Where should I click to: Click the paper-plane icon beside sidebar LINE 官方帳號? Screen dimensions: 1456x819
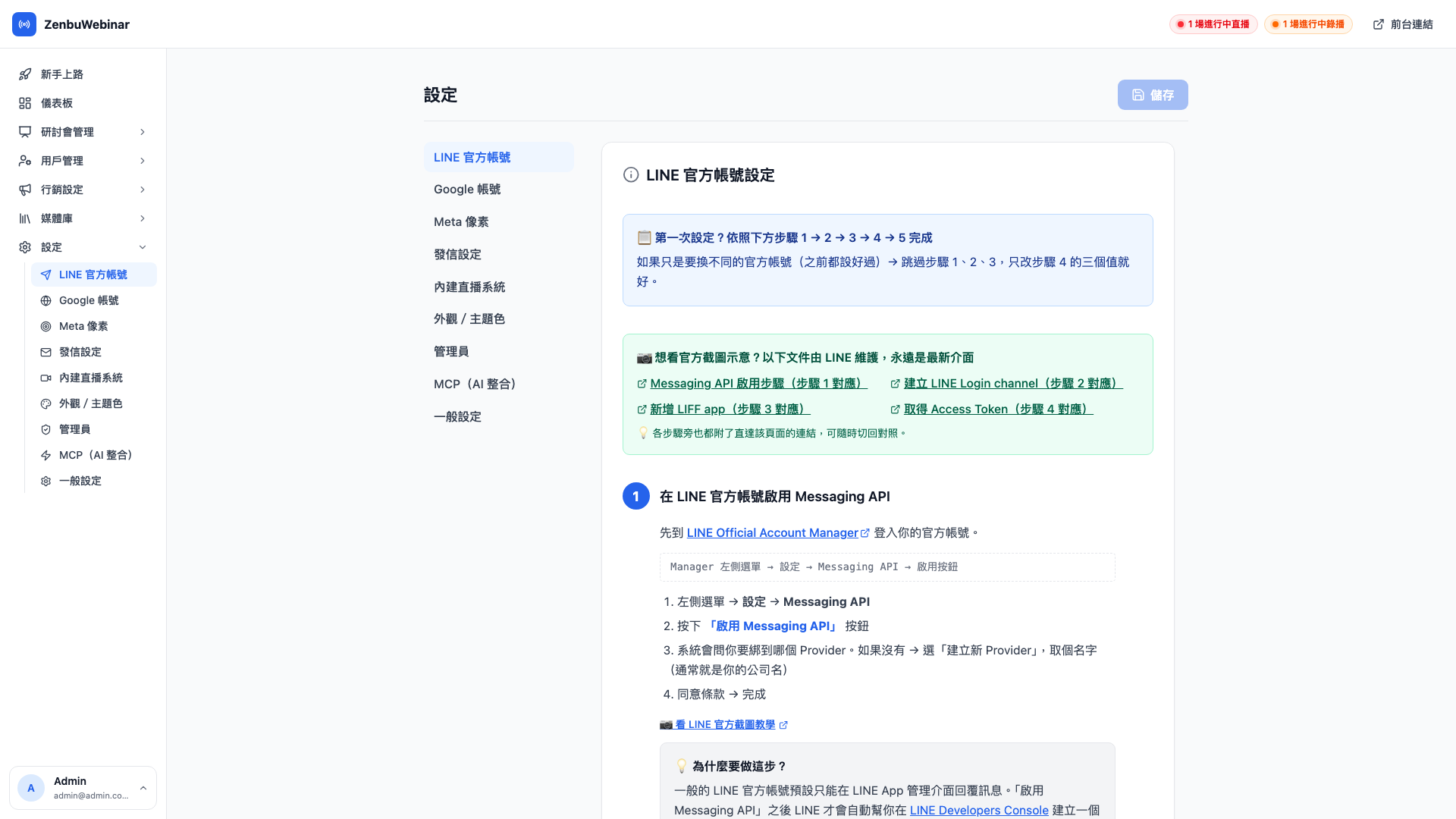pyautogui.click(x=46, y=275)
